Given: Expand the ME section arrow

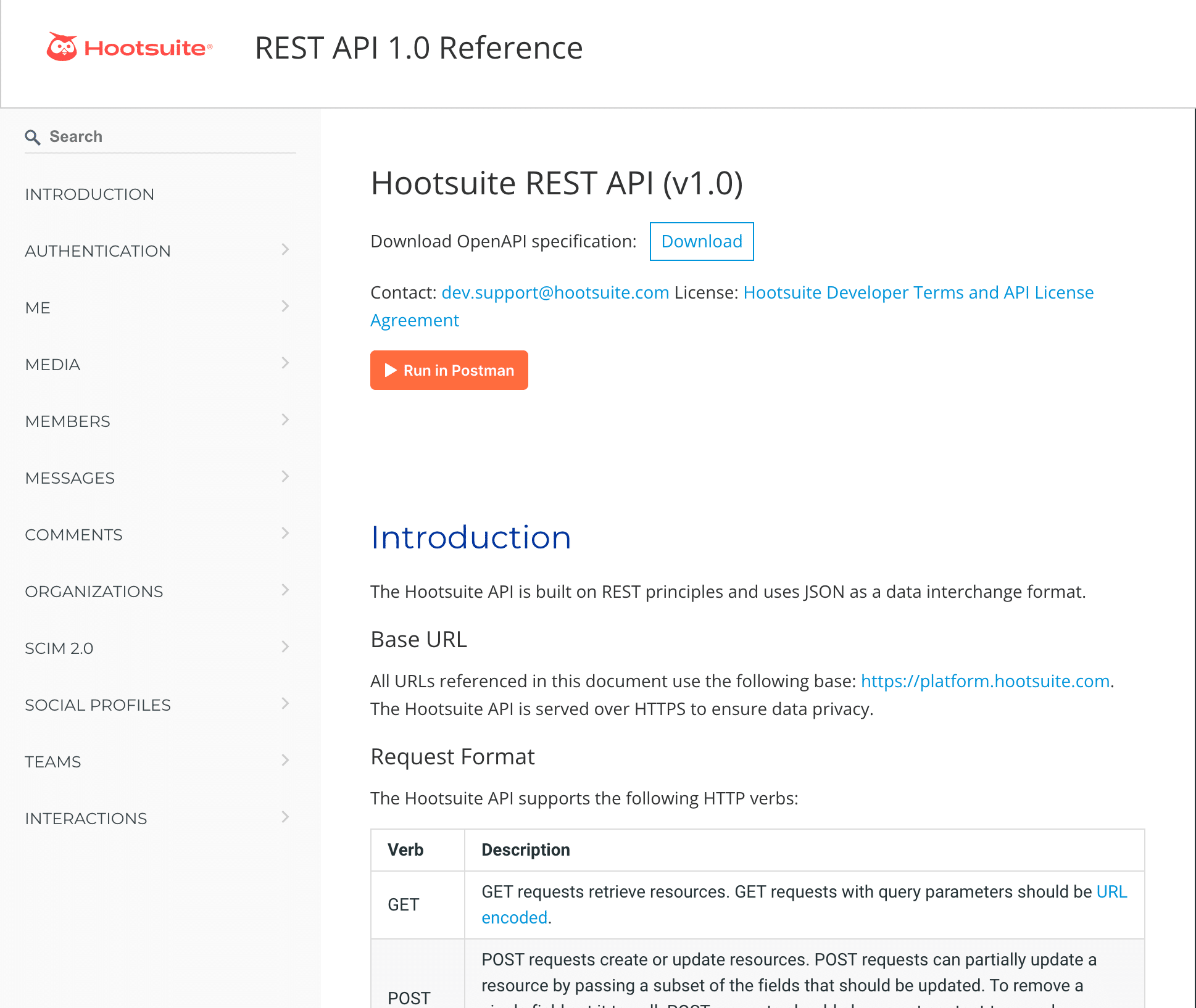Looking at the screenshot, I should click(285, 307).
